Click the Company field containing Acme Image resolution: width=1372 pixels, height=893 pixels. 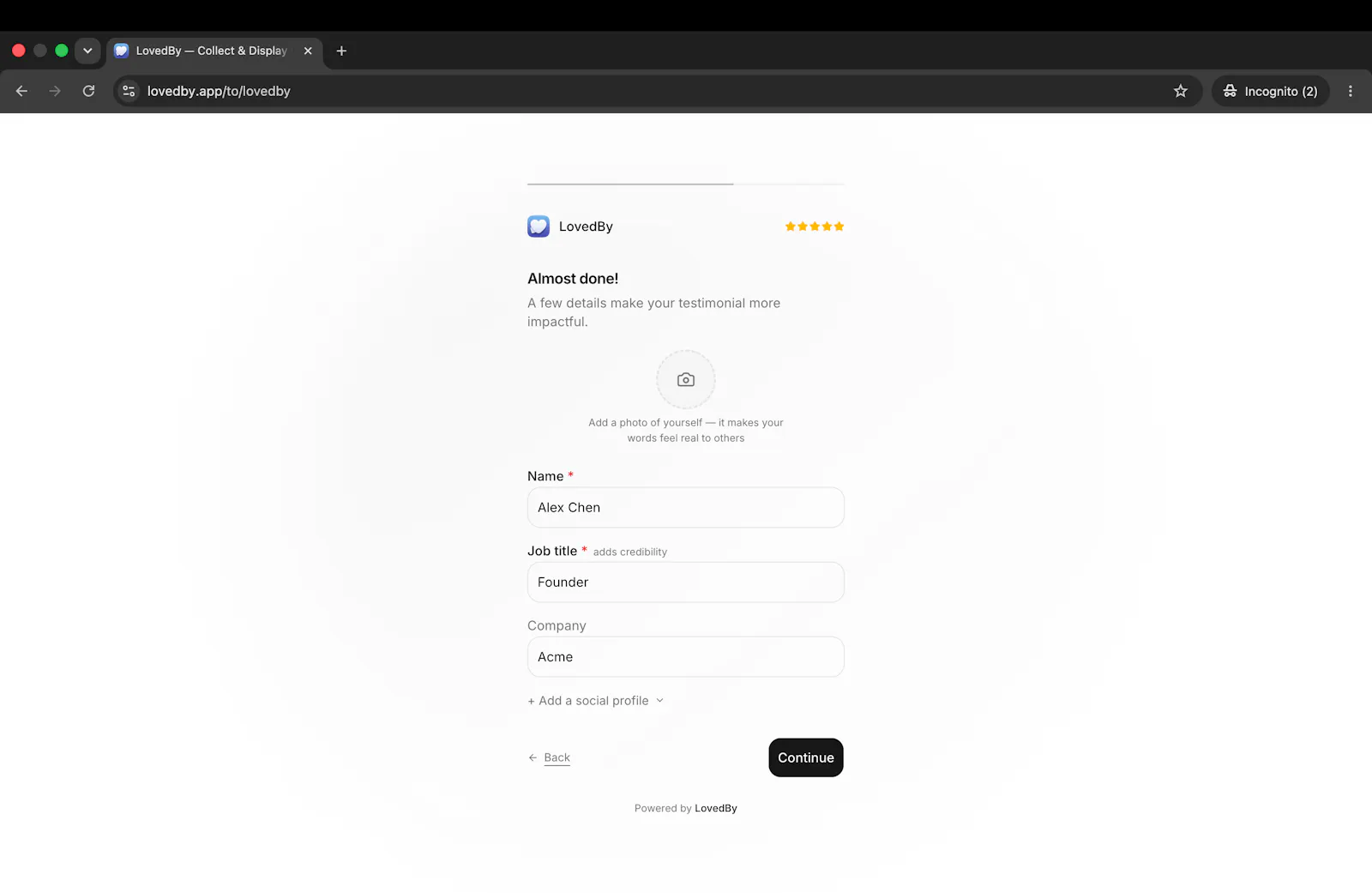click(x=686, y=657)
